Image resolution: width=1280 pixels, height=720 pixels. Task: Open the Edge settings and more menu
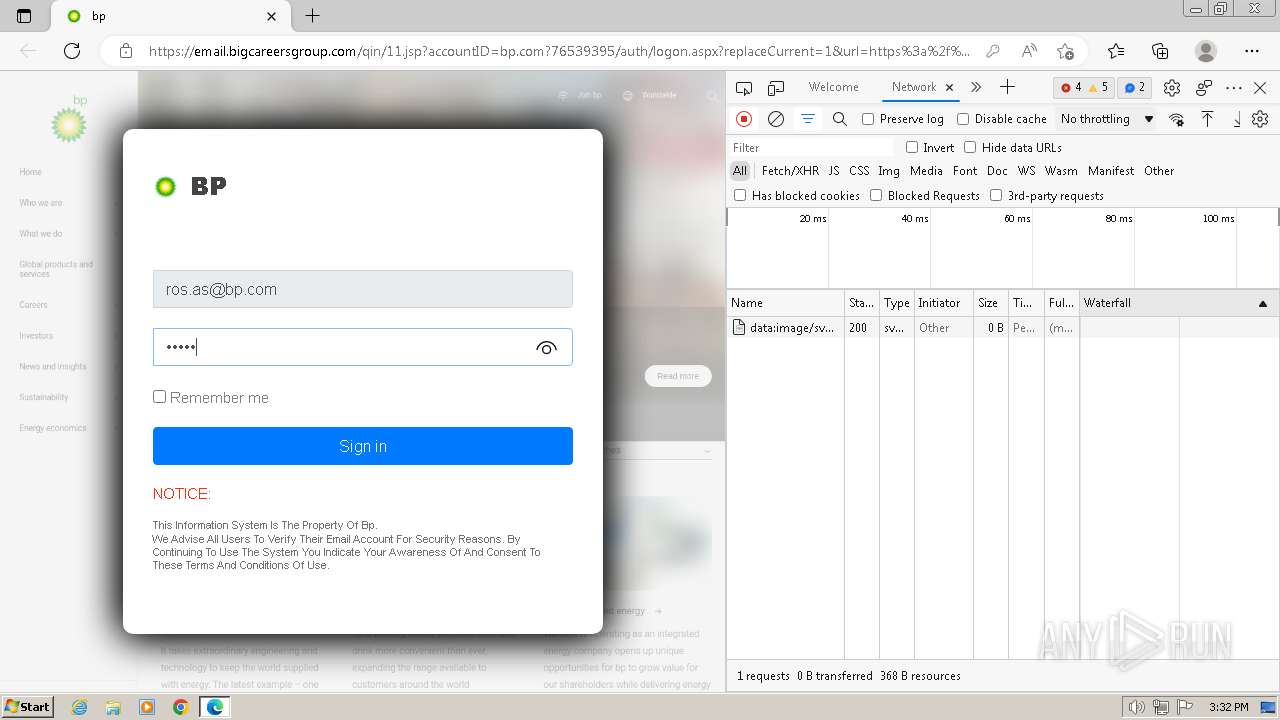1252,51
